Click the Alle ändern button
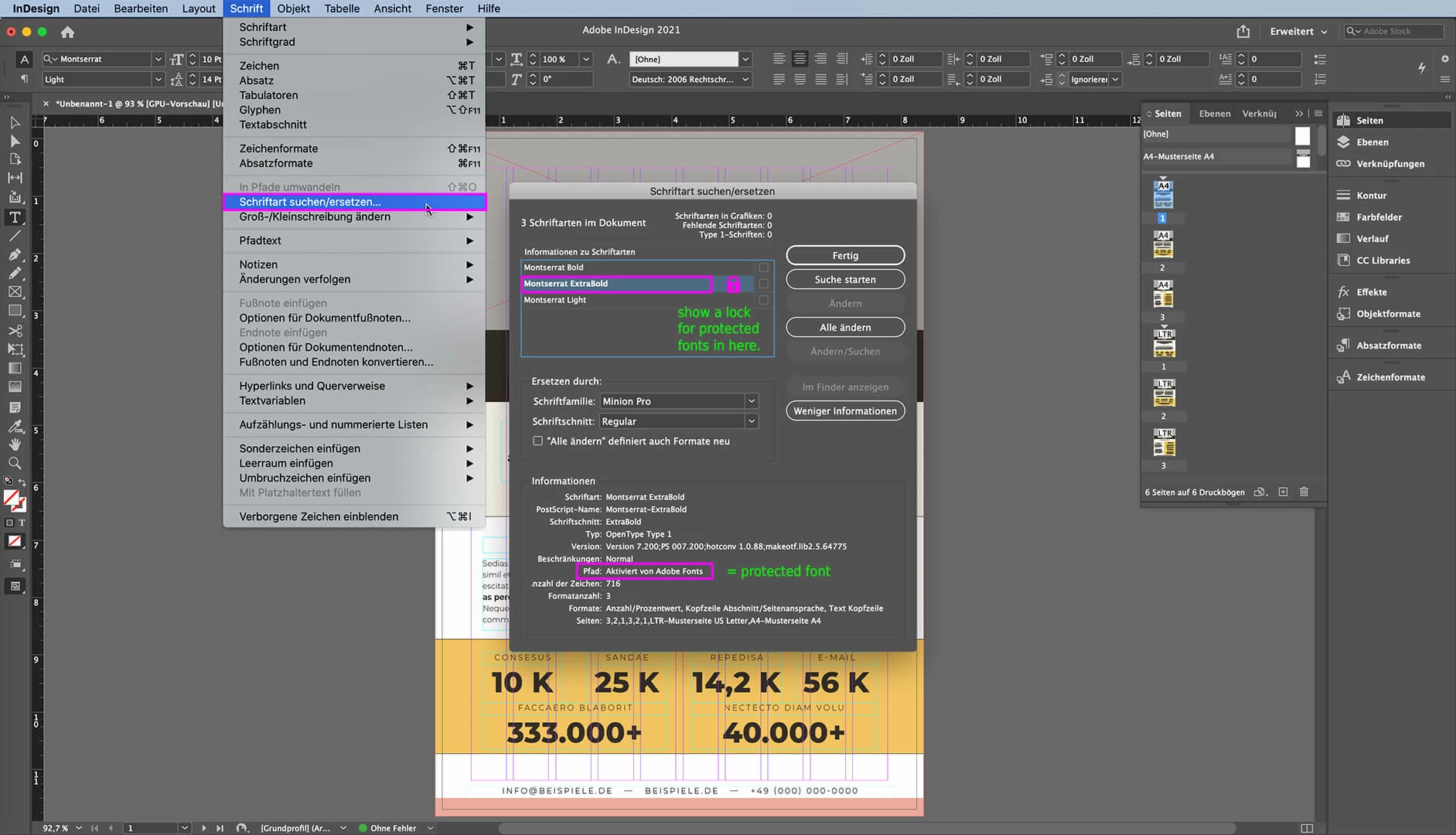The width and height of the screenshot is (1456, 835). click(845, 327)
